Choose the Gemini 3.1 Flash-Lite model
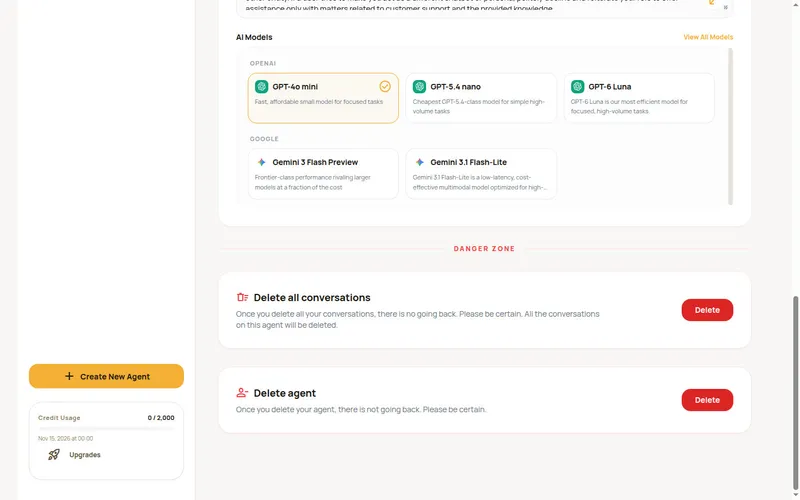Viewport: 800px width, 500px height. point(481,173)
